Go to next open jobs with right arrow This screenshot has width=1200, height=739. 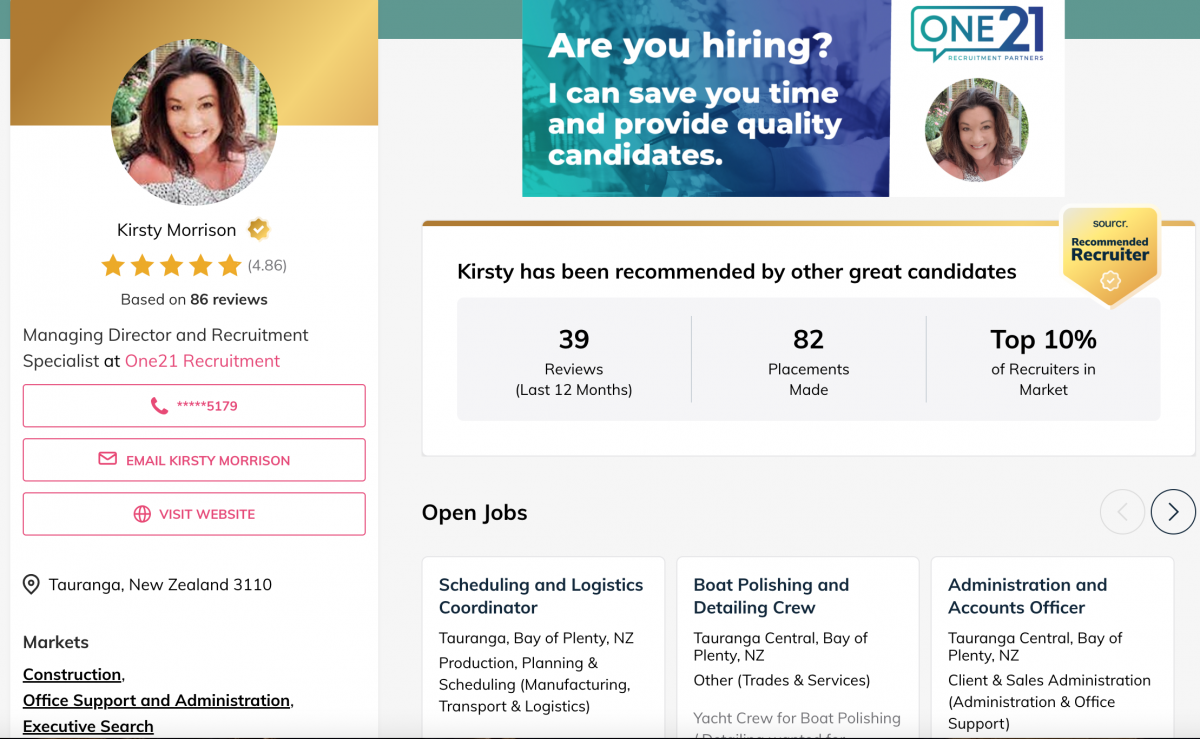(1173, 512)
